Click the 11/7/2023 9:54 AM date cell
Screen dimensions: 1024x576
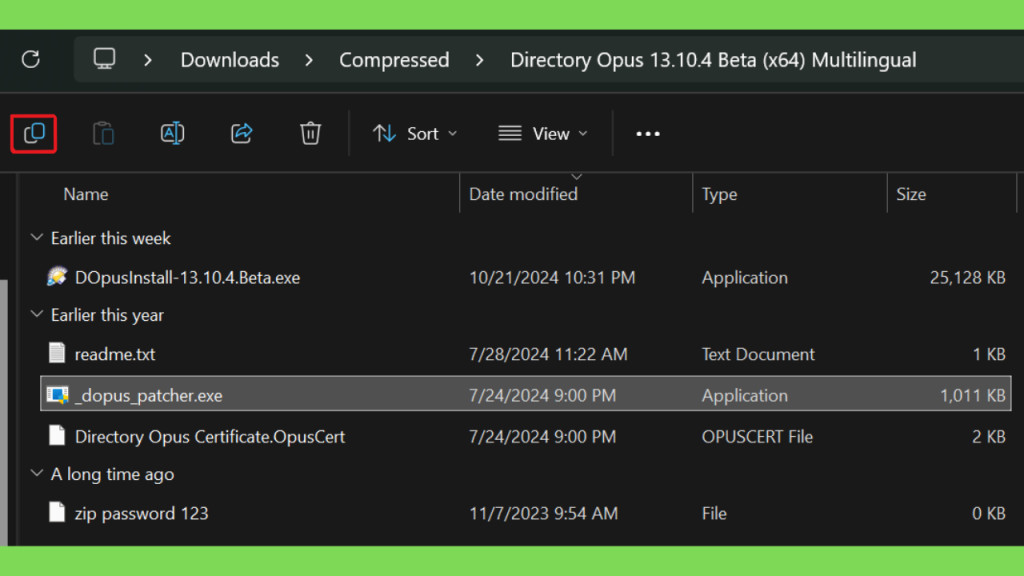[x=543, y=513]
